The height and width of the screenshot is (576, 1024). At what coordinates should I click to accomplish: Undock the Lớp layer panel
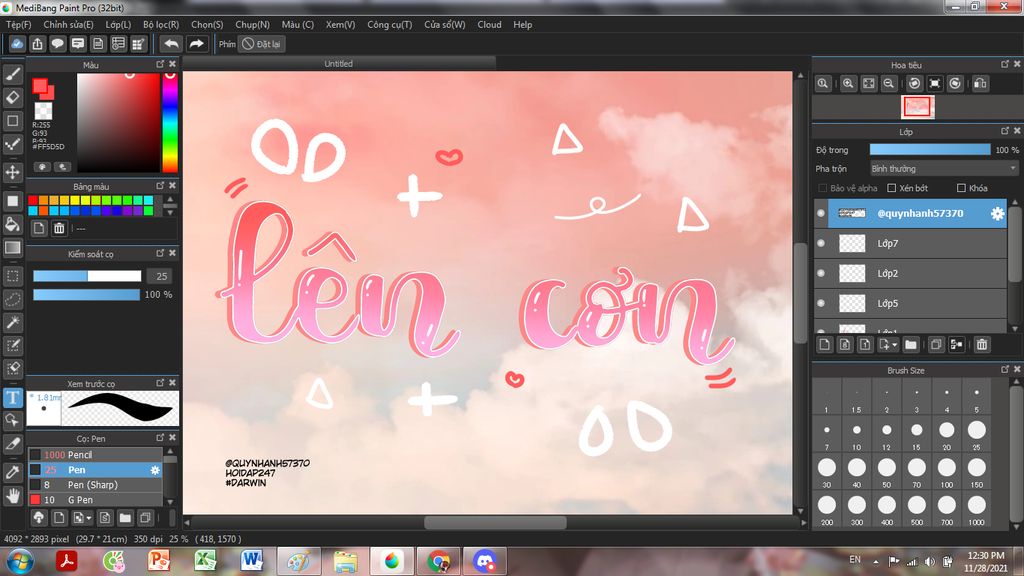[1004, 131]
